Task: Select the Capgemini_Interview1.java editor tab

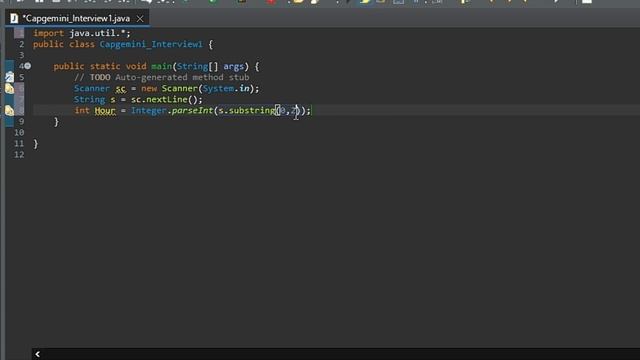Action: pyautogui.click(x=77, y=18)
